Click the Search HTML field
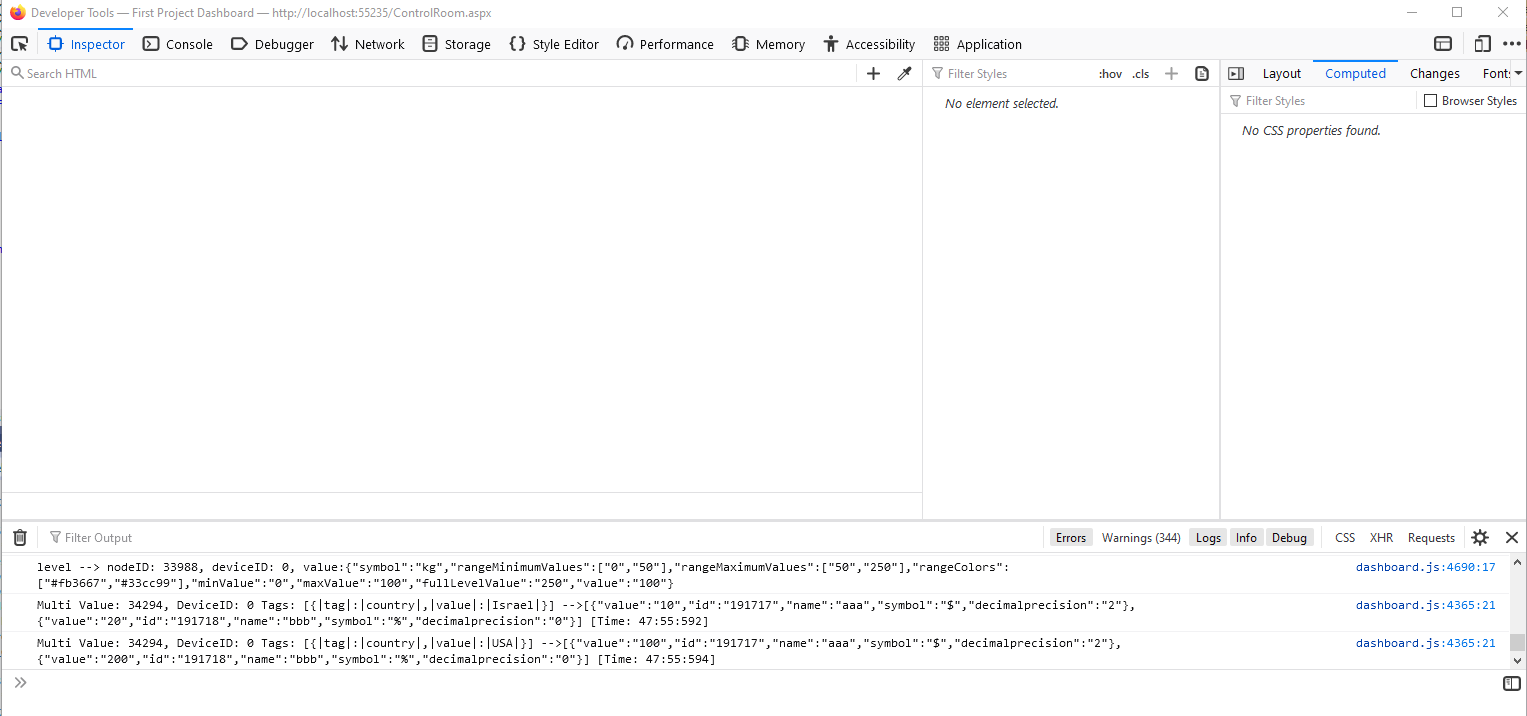Screen dimensions: 1527x716 (x=430, y=73)
